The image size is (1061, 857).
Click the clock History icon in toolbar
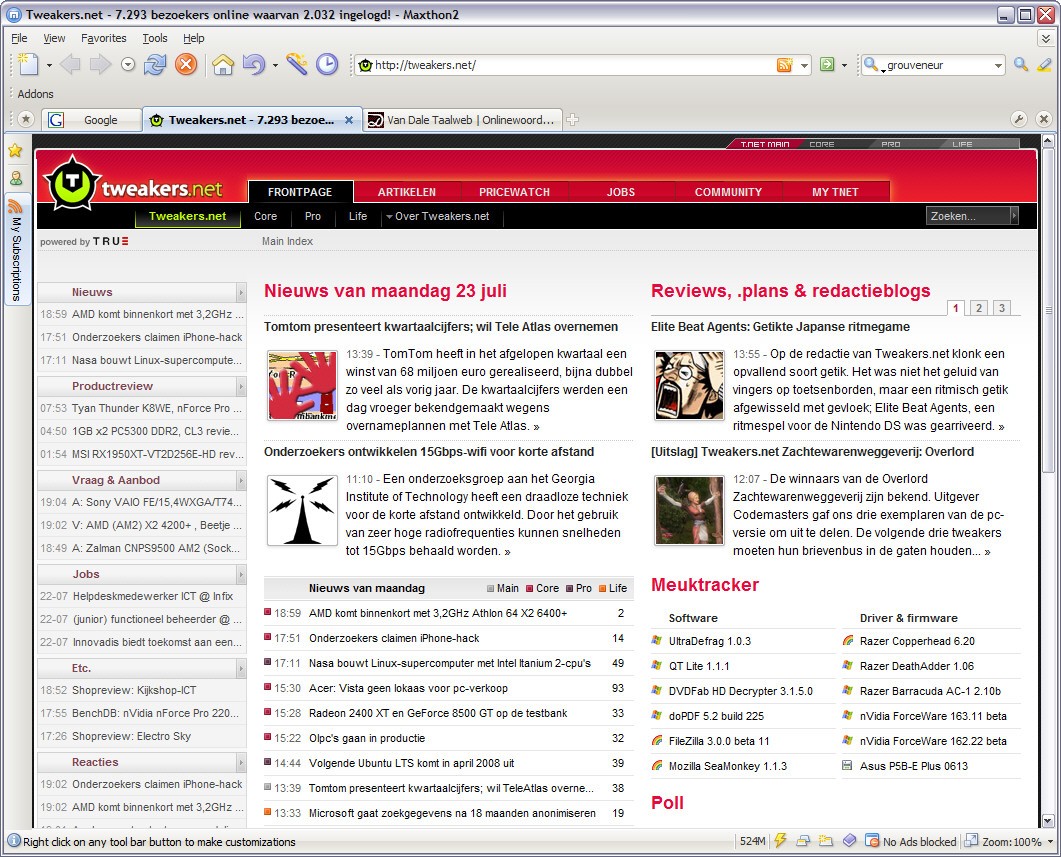tap(327, 64)
